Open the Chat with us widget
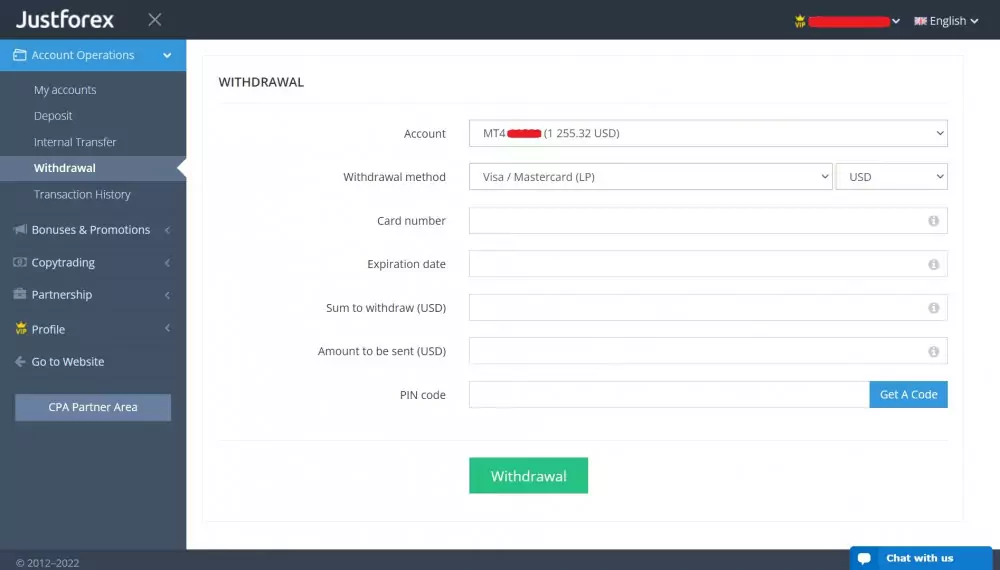The height and width of the screenshot is (570, 1000). click(x=921, y=558)
